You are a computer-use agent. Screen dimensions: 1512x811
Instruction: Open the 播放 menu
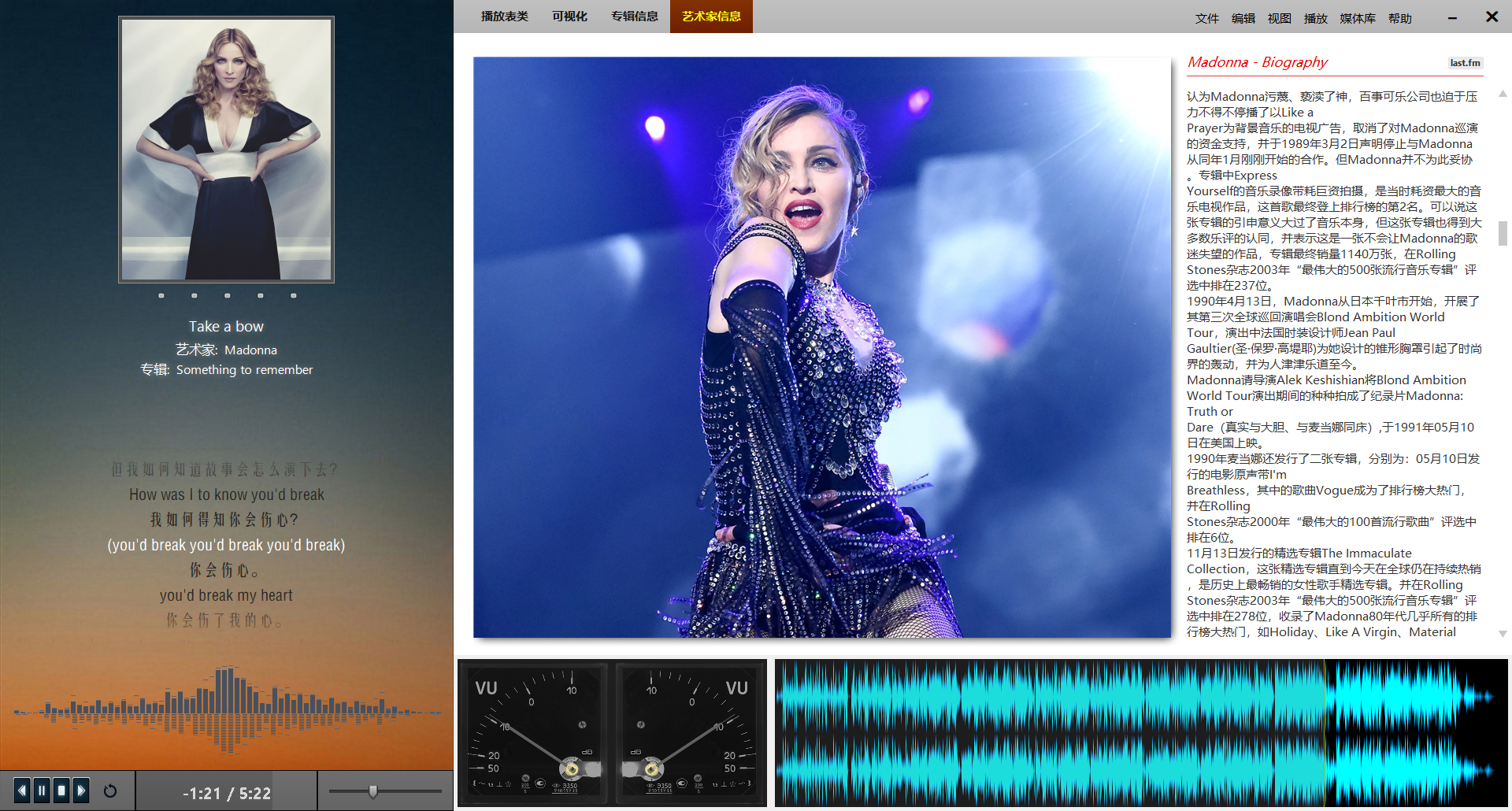[x=1316, y=18]
